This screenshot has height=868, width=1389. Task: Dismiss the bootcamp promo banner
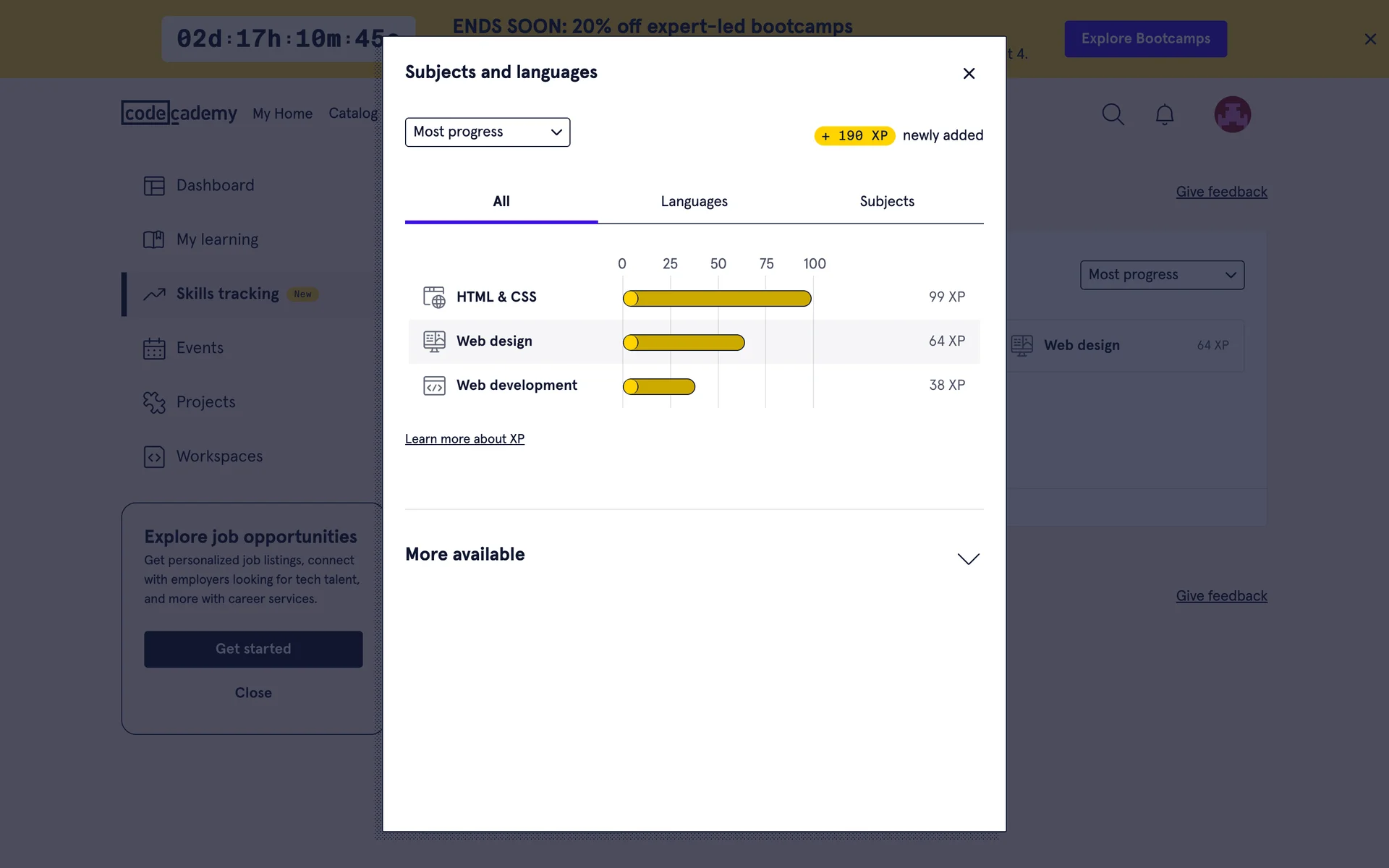click(1369, 39)
